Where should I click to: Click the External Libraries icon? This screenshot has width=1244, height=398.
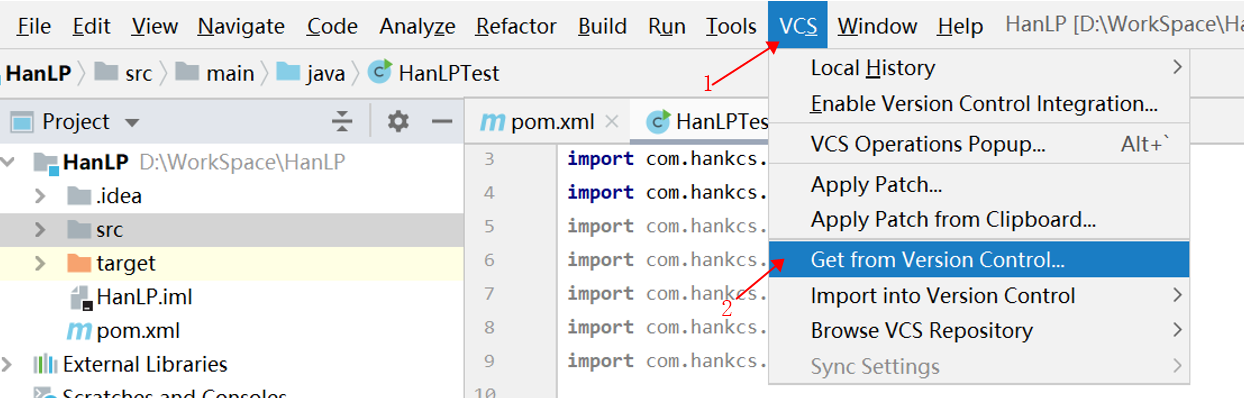coord(45,364)
